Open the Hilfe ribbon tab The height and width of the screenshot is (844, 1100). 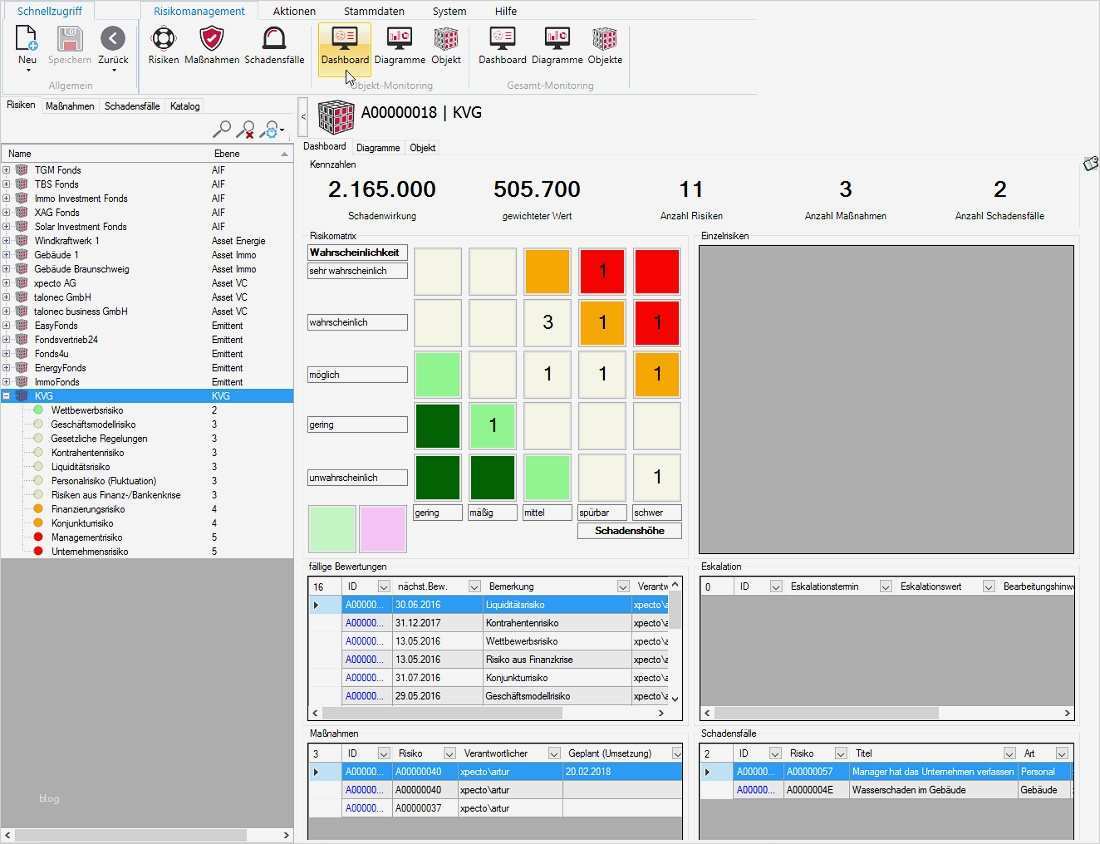tap(505, 11)
